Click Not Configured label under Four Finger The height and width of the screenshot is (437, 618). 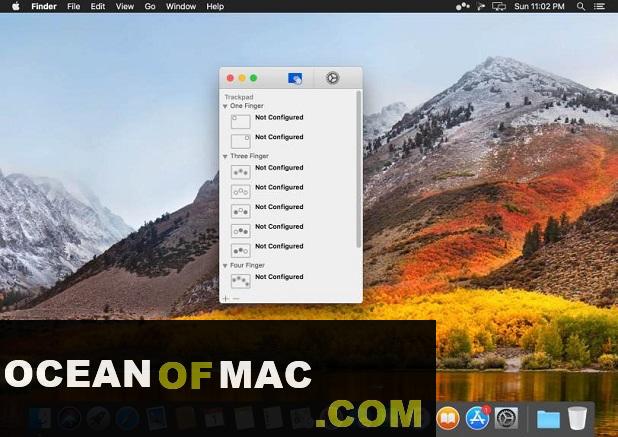(279, 277)
